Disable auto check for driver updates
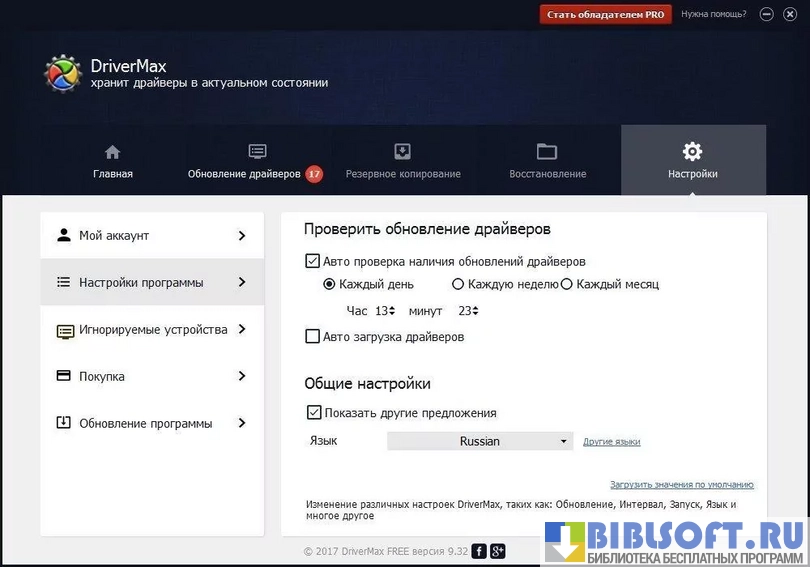 click(x=312, y=261)
